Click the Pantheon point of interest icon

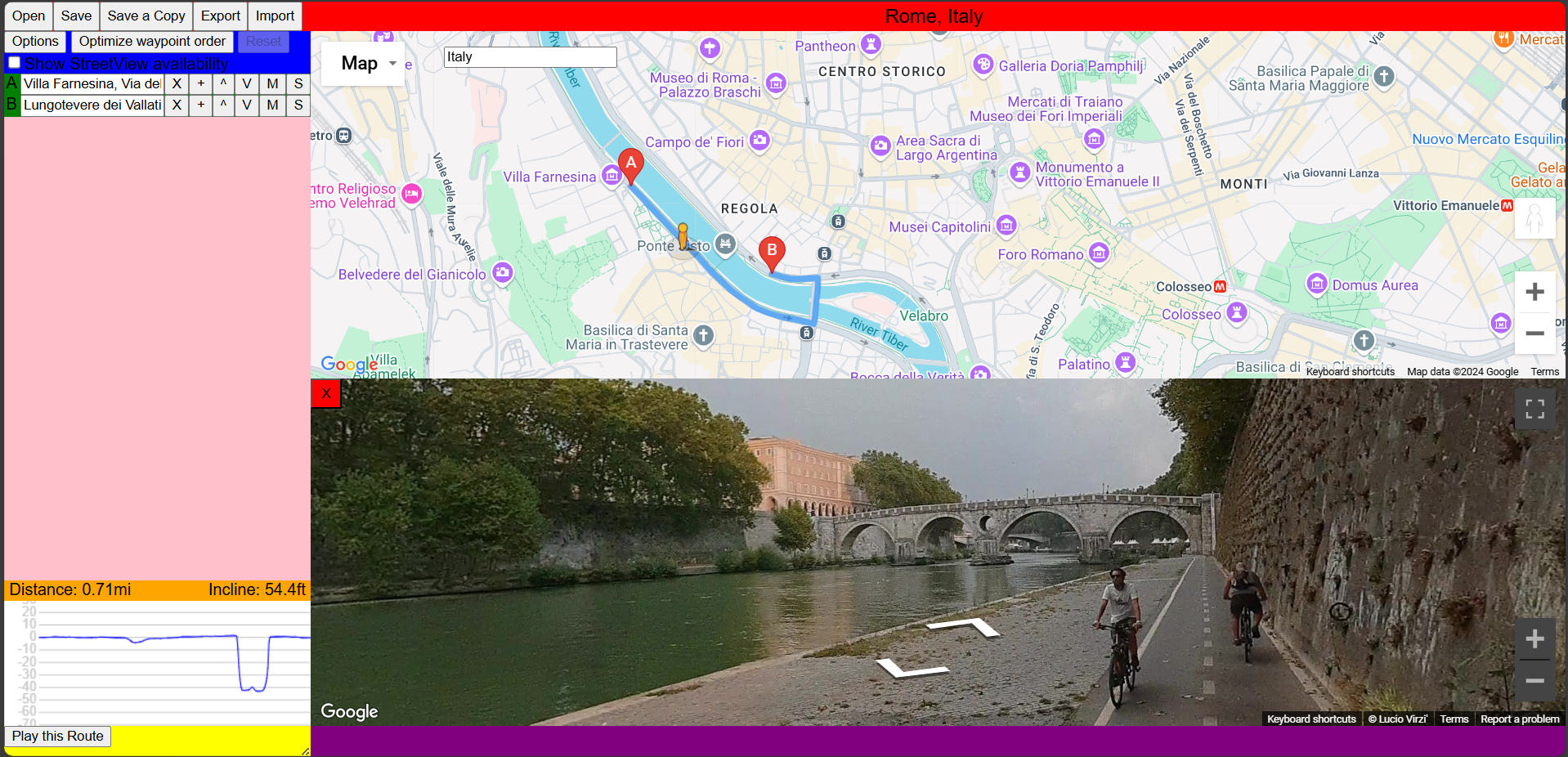tap(871, 47)
